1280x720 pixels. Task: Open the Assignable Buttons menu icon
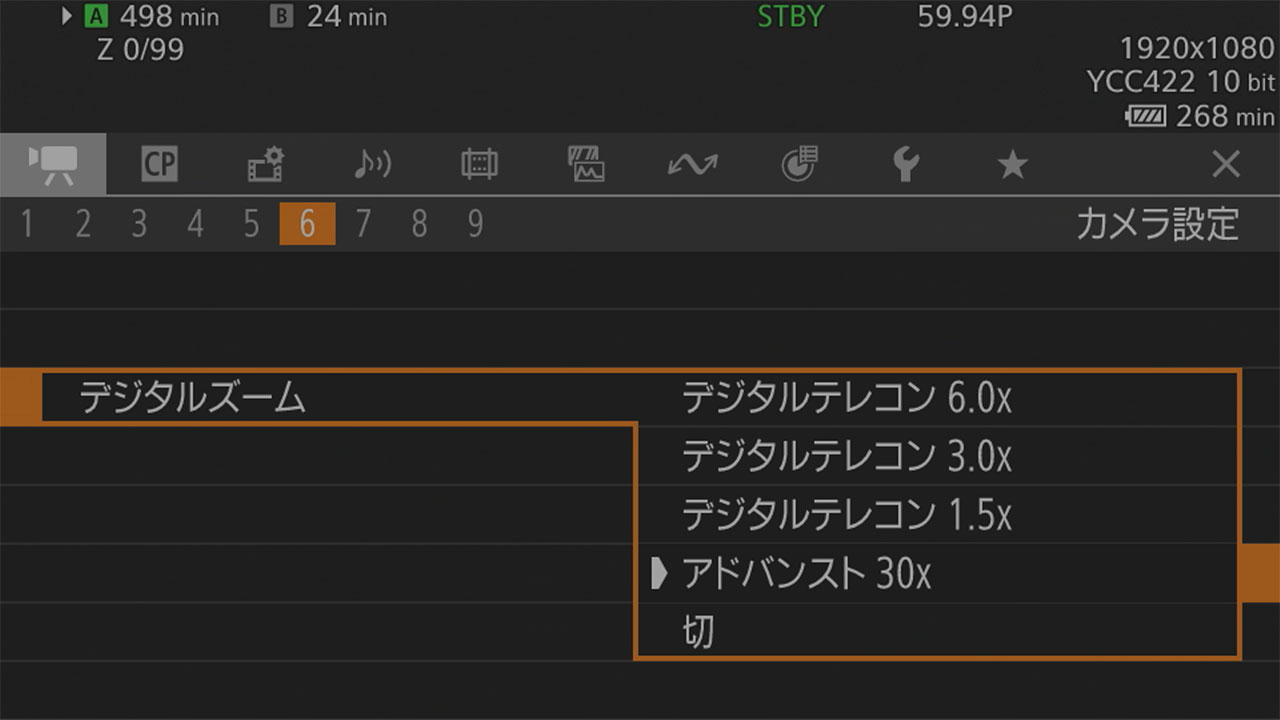(799, 165)
